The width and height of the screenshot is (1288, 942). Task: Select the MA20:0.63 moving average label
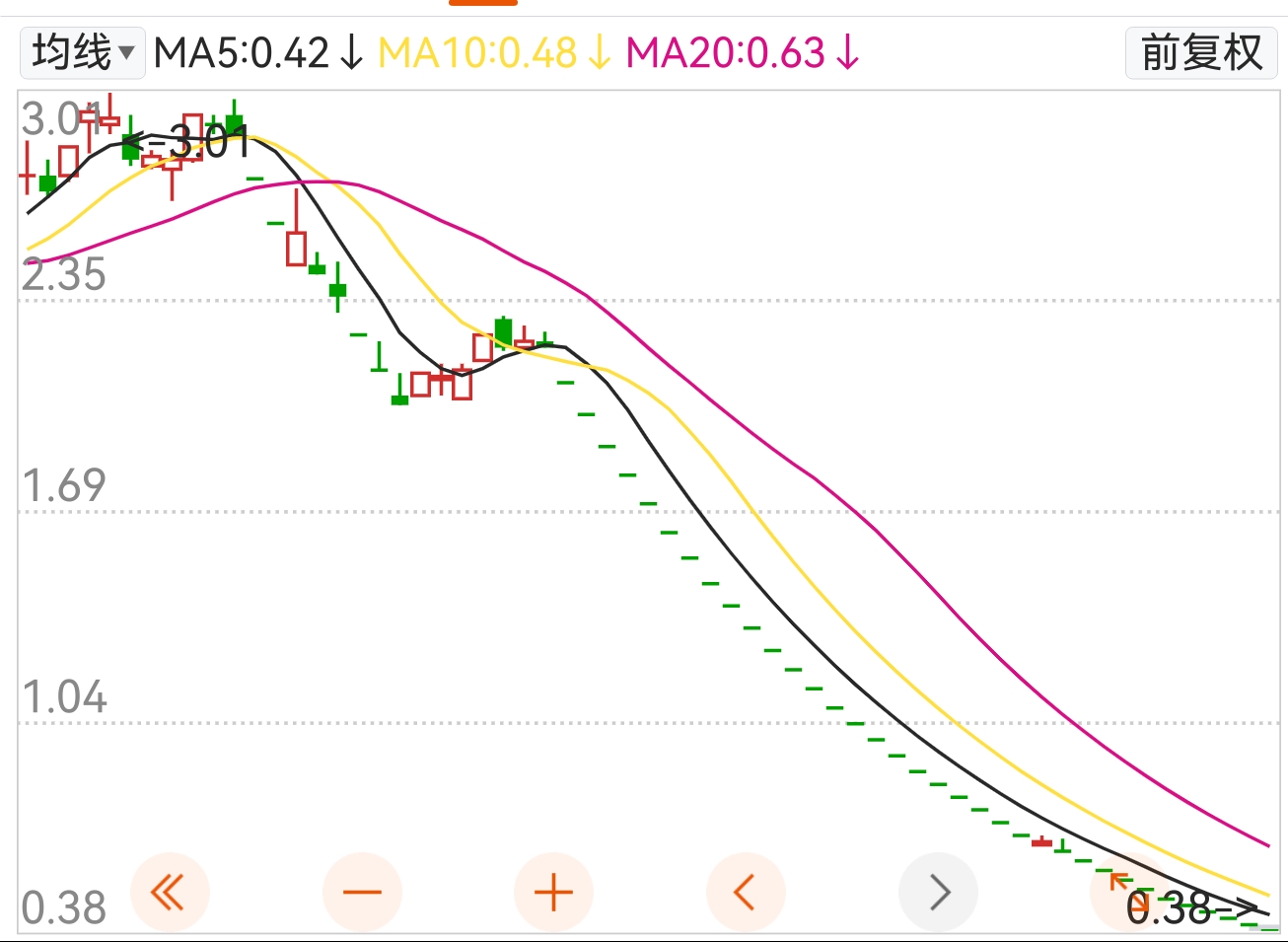pos(744,53)
